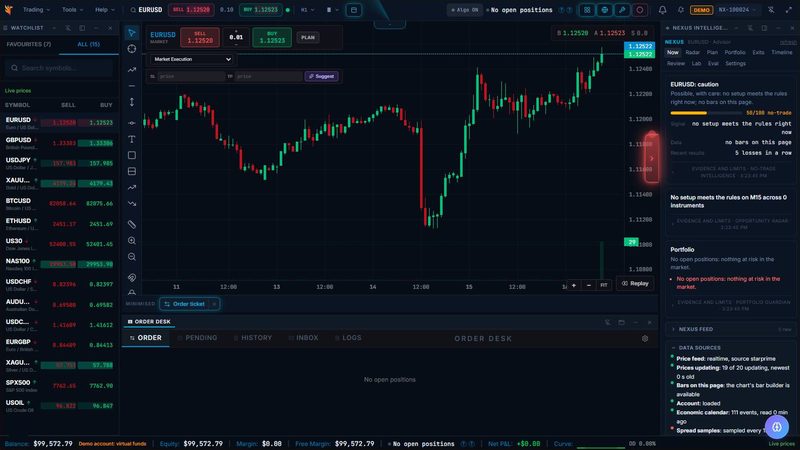Click the TP price field
The height and width of the screenshot is (450, 800).
(268, 76)
